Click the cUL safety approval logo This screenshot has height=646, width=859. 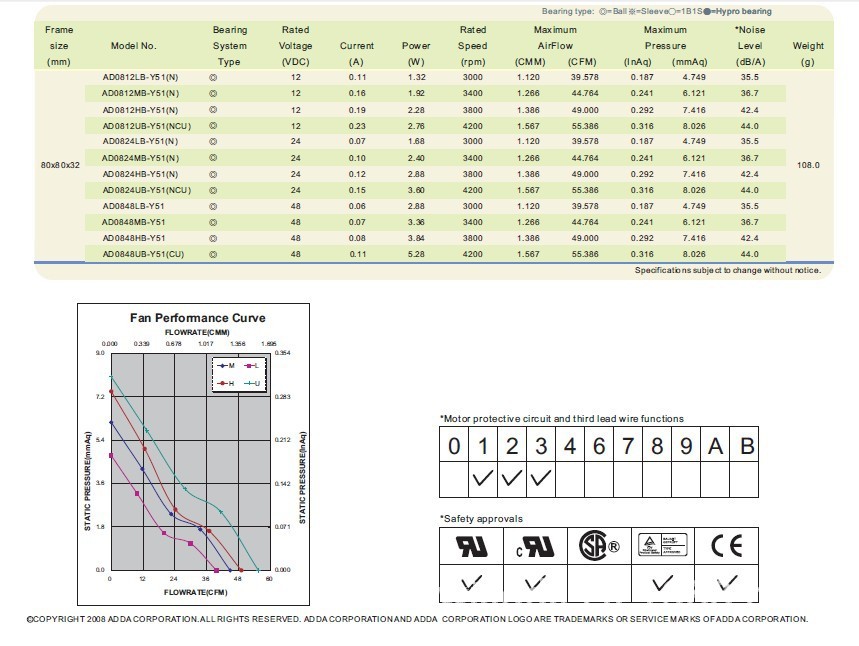click(x=533, y=546)
